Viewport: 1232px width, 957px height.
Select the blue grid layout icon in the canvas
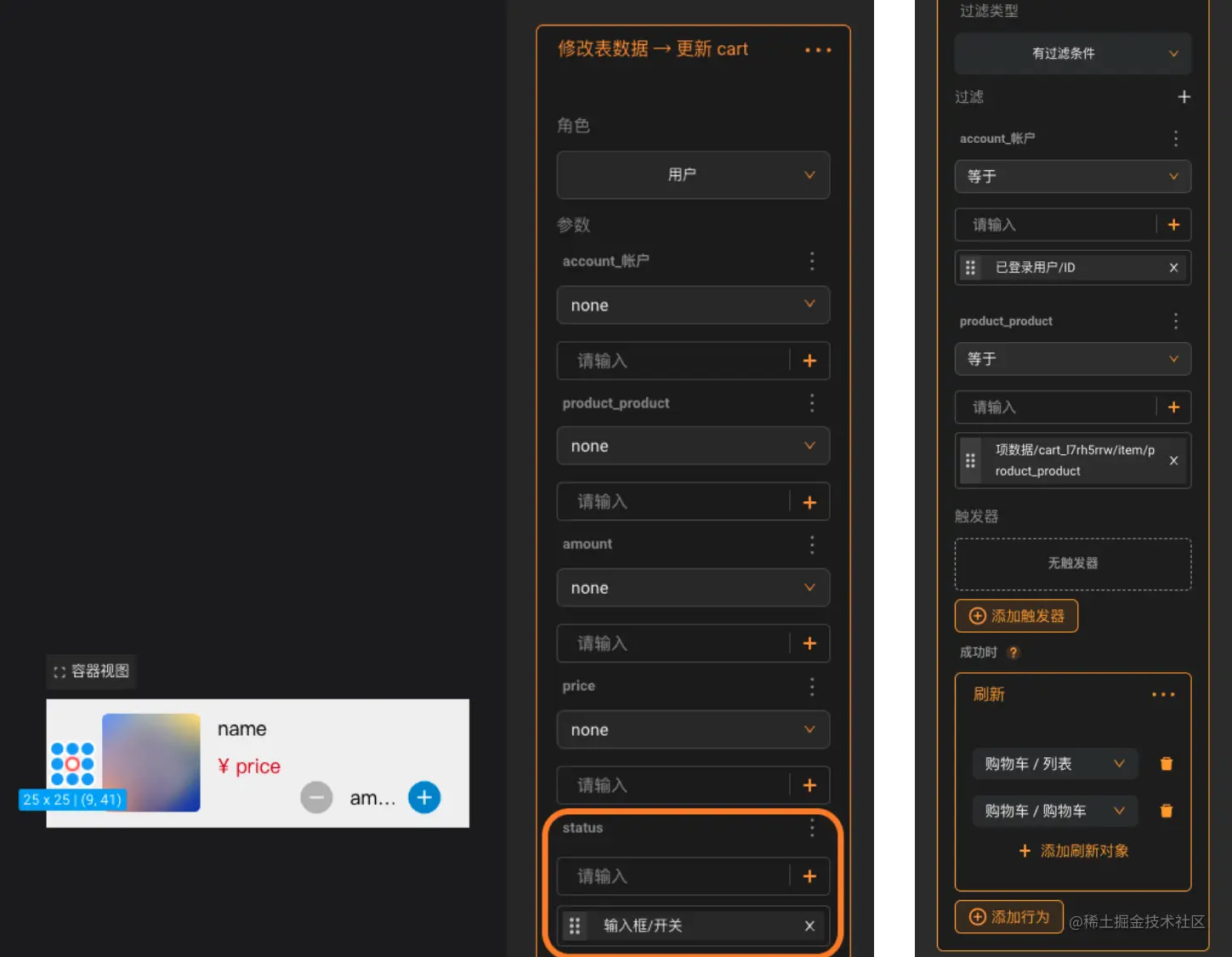click(72, 764)
